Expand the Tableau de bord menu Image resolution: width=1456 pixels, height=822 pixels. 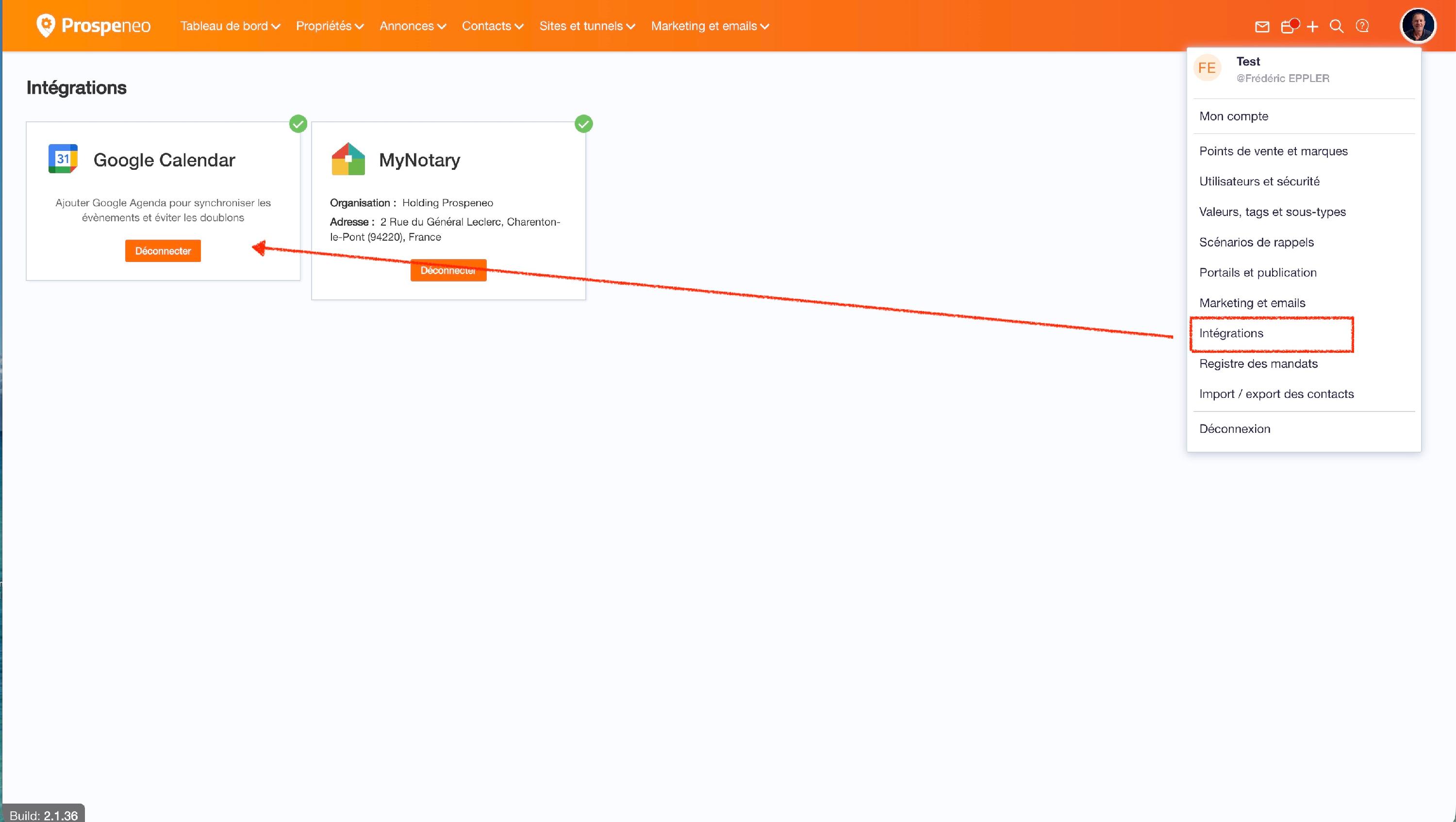click(x=230, y=26)
